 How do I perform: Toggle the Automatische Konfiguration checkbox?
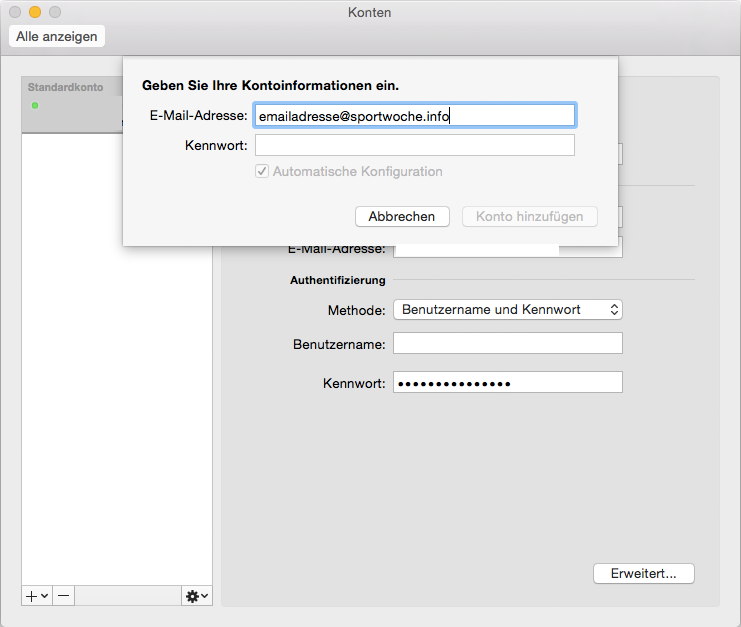[262, 171]
